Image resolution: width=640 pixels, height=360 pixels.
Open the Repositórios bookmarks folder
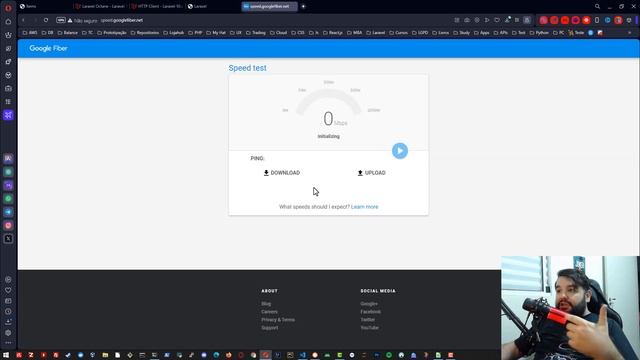coord(145,33)
